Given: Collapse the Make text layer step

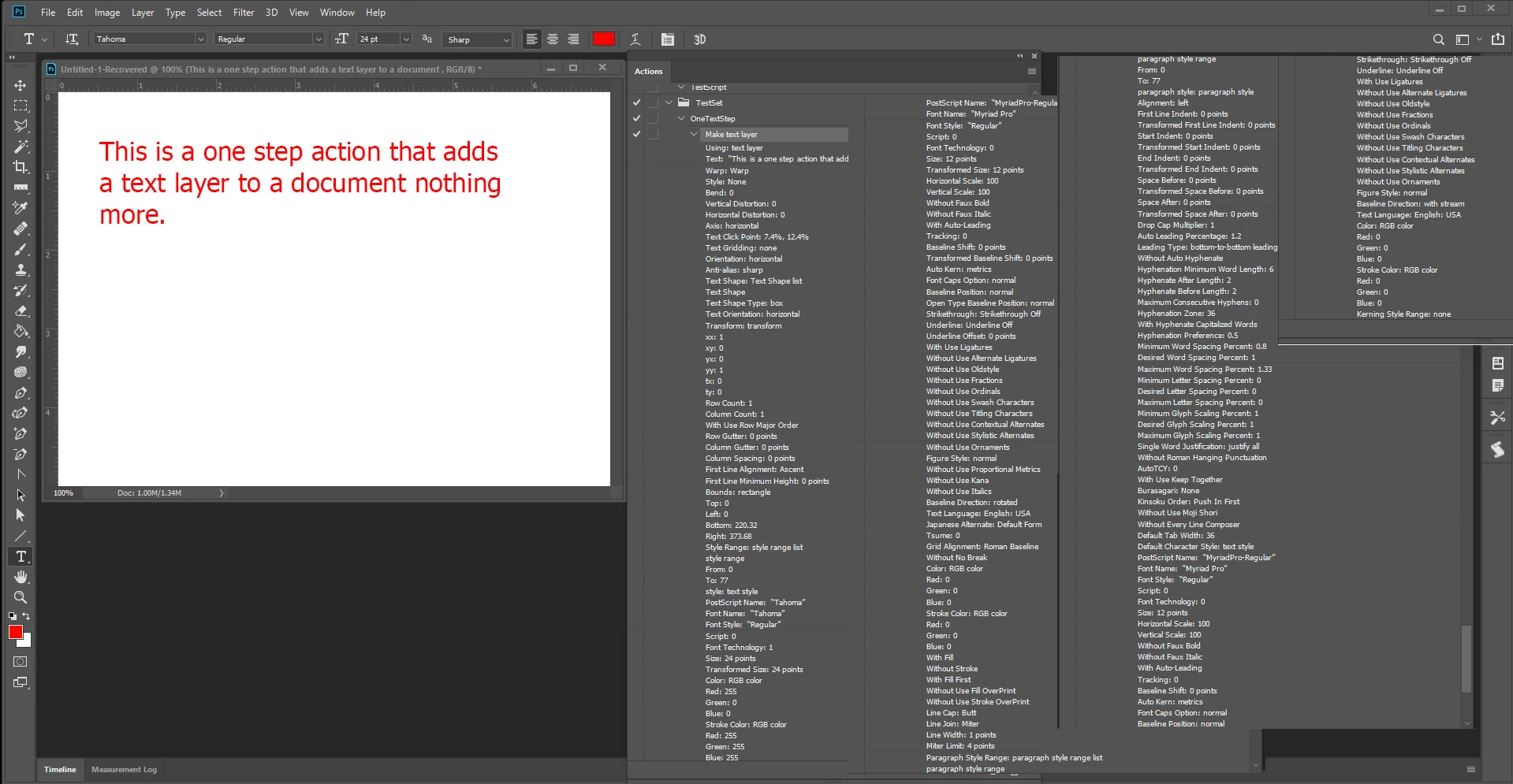Looking at the screenshot, I should pyautogui.click(x=694, y=134).
